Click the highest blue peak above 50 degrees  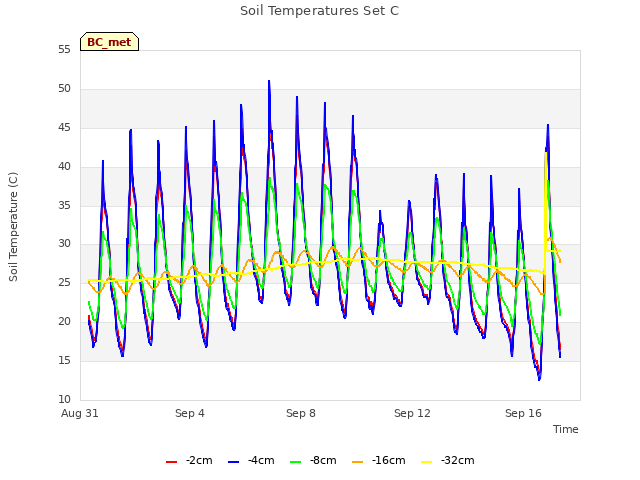click(269, 82)
